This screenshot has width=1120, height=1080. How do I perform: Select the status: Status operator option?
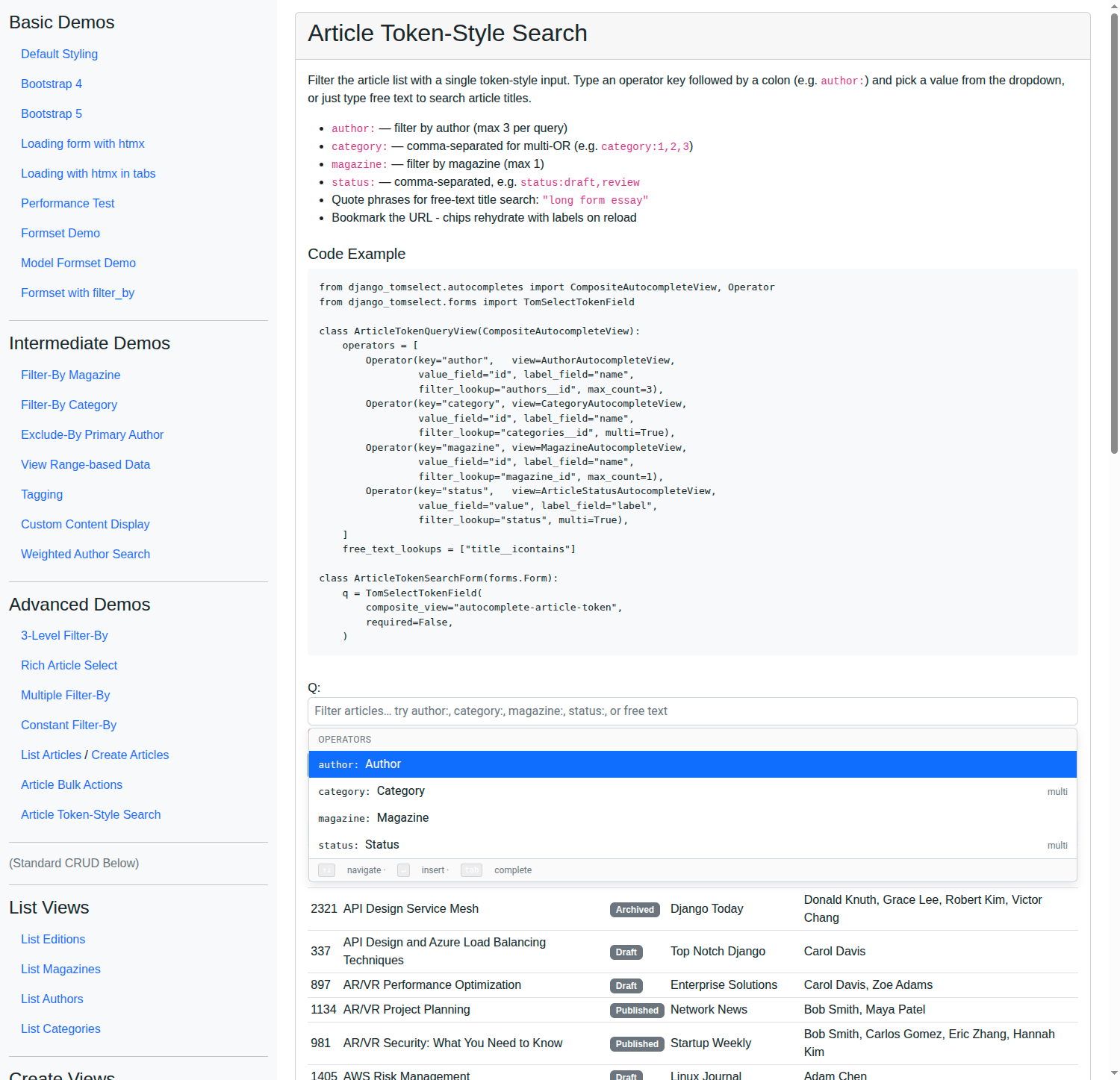click(x=692, y=845)
